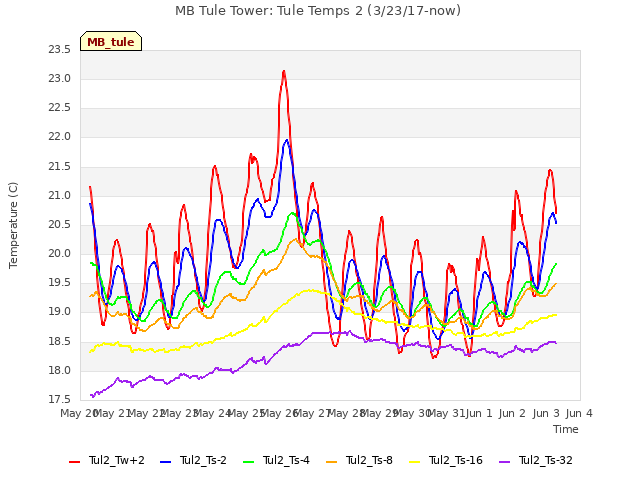Click the 19.0 y-axis tick label
This screenshot has height=480, width=640.
pyautogui.click(x=60, y=312)
